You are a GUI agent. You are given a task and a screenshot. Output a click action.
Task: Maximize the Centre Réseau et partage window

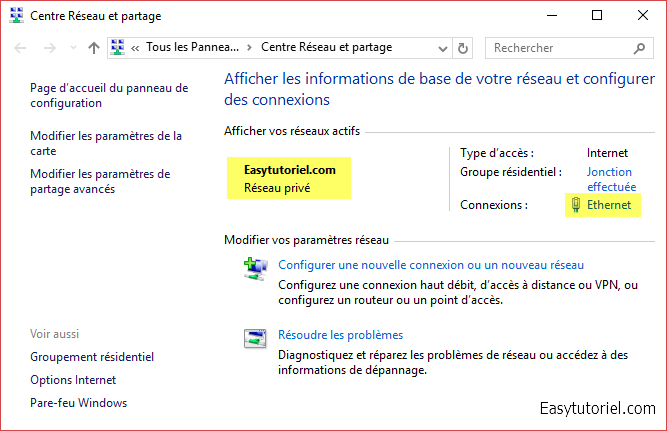(597, 16)
